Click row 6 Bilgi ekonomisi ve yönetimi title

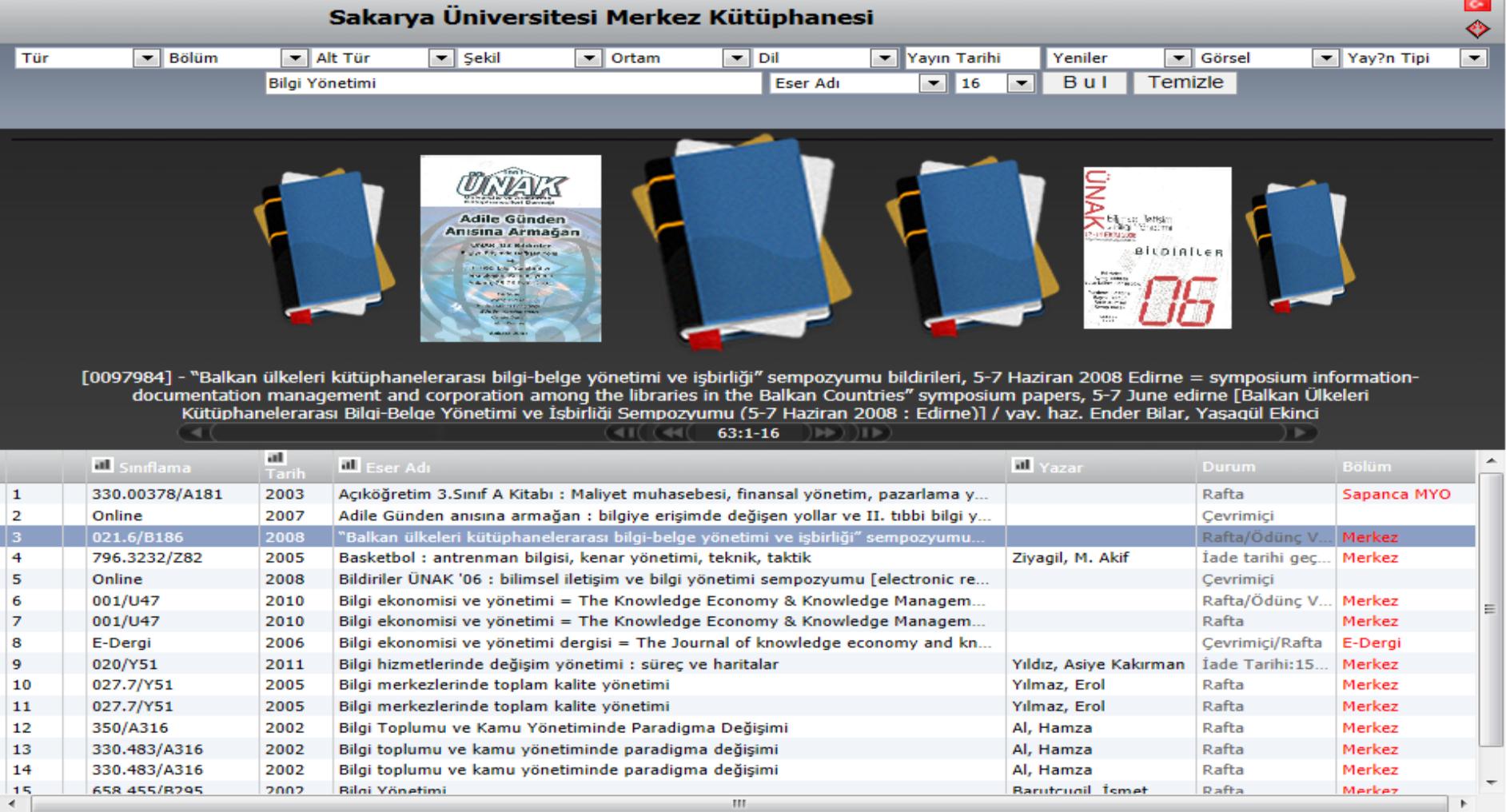661,600
